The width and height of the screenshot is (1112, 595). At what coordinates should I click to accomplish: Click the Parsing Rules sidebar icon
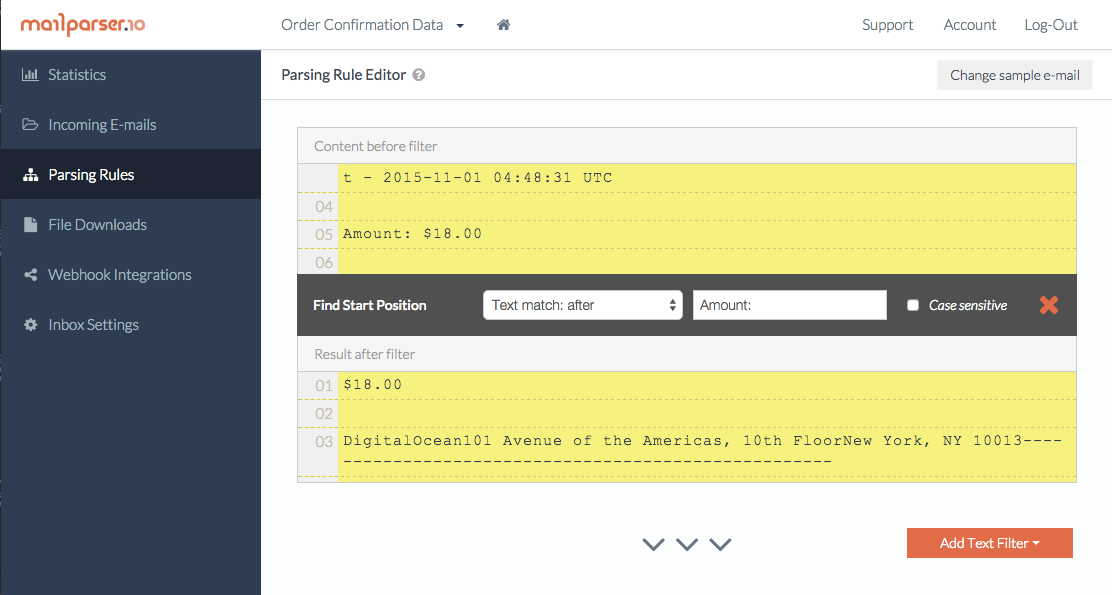30,174
